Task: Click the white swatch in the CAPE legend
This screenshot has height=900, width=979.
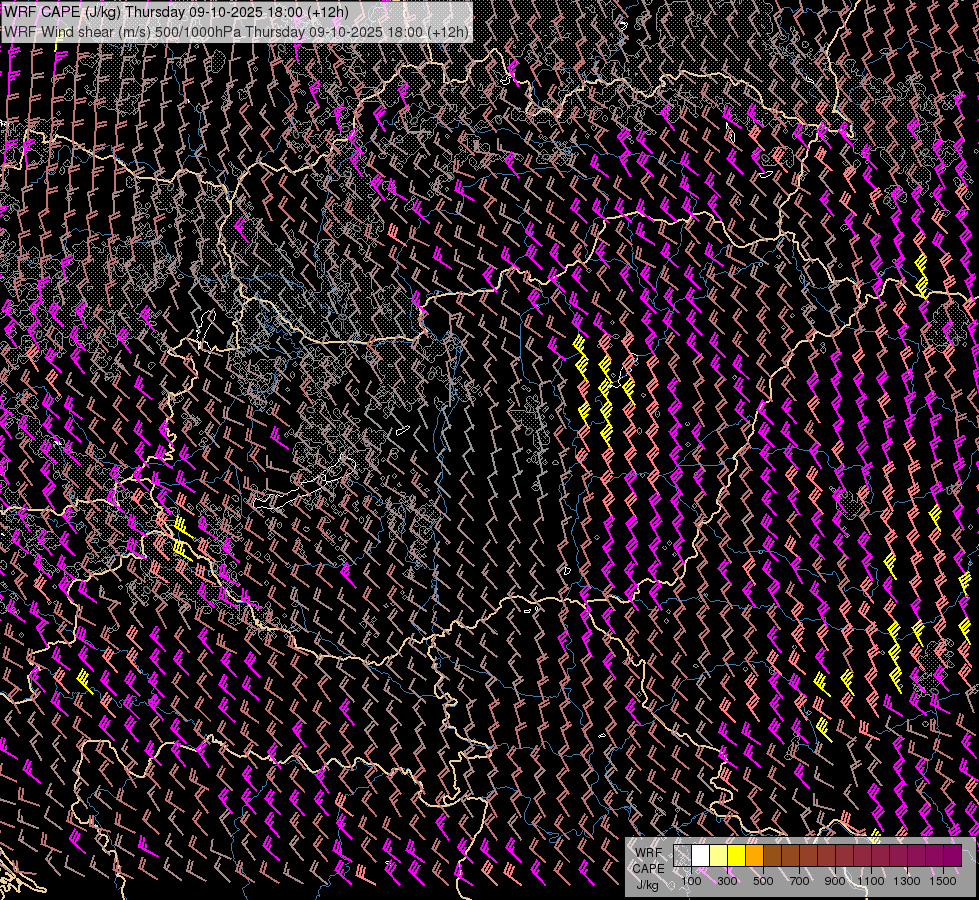Action: click(701, 856)
